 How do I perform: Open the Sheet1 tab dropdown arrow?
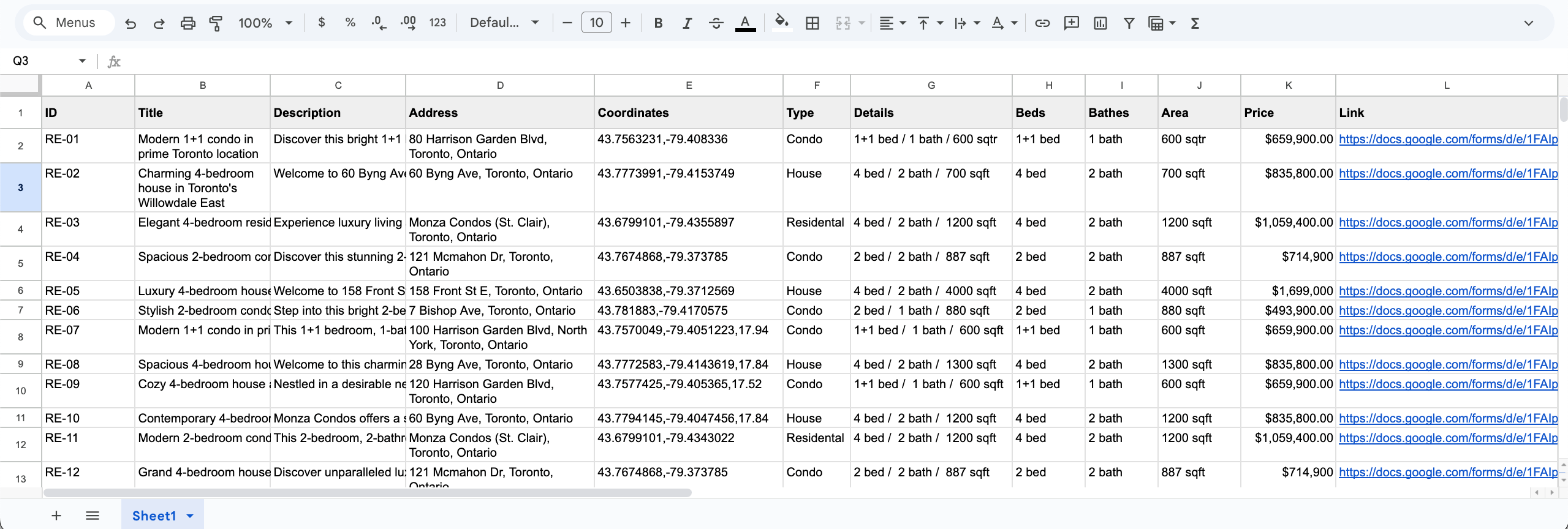(190, 516)
